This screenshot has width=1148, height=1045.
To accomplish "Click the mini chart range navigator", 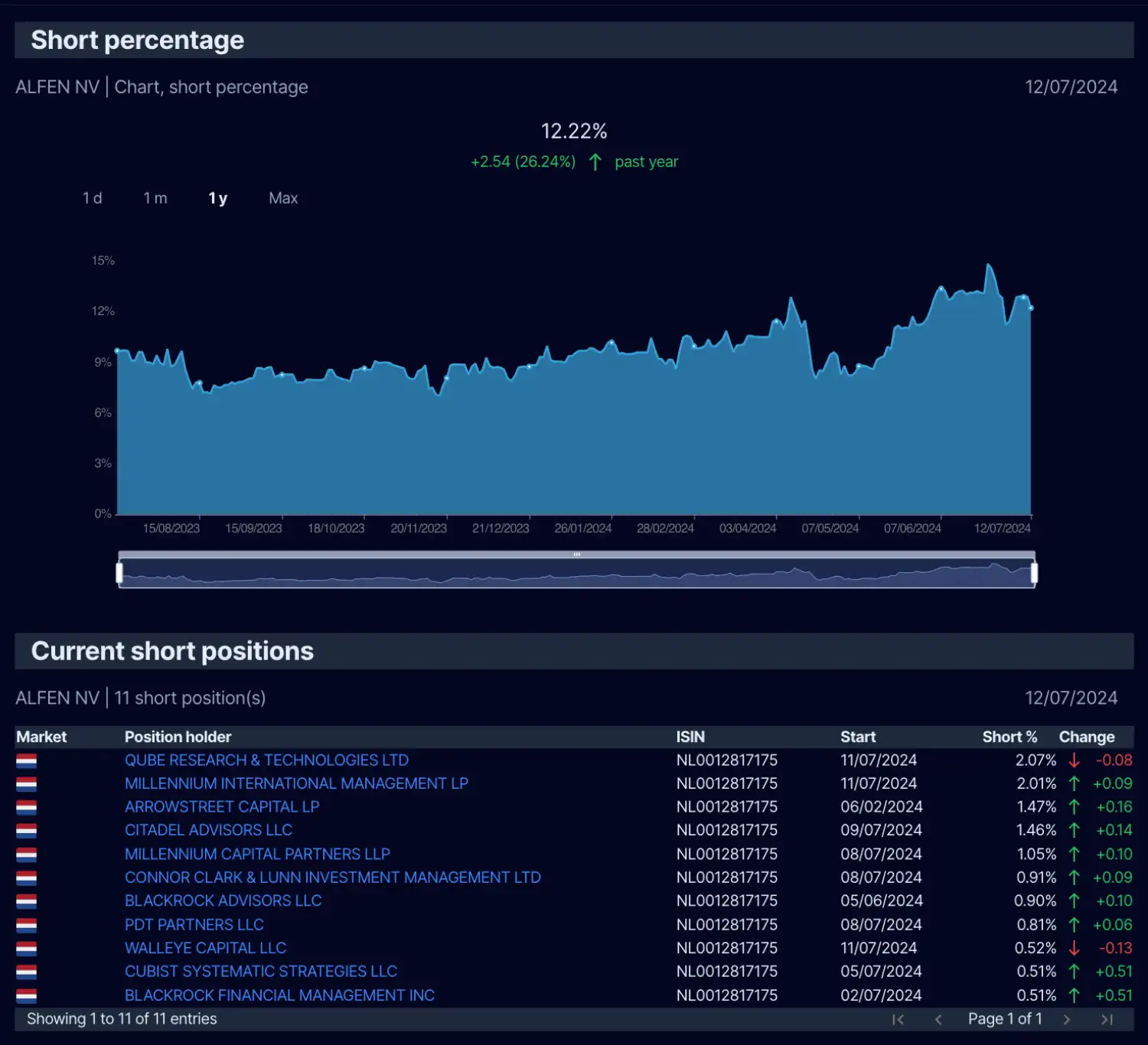I will (x=577, y=572).
